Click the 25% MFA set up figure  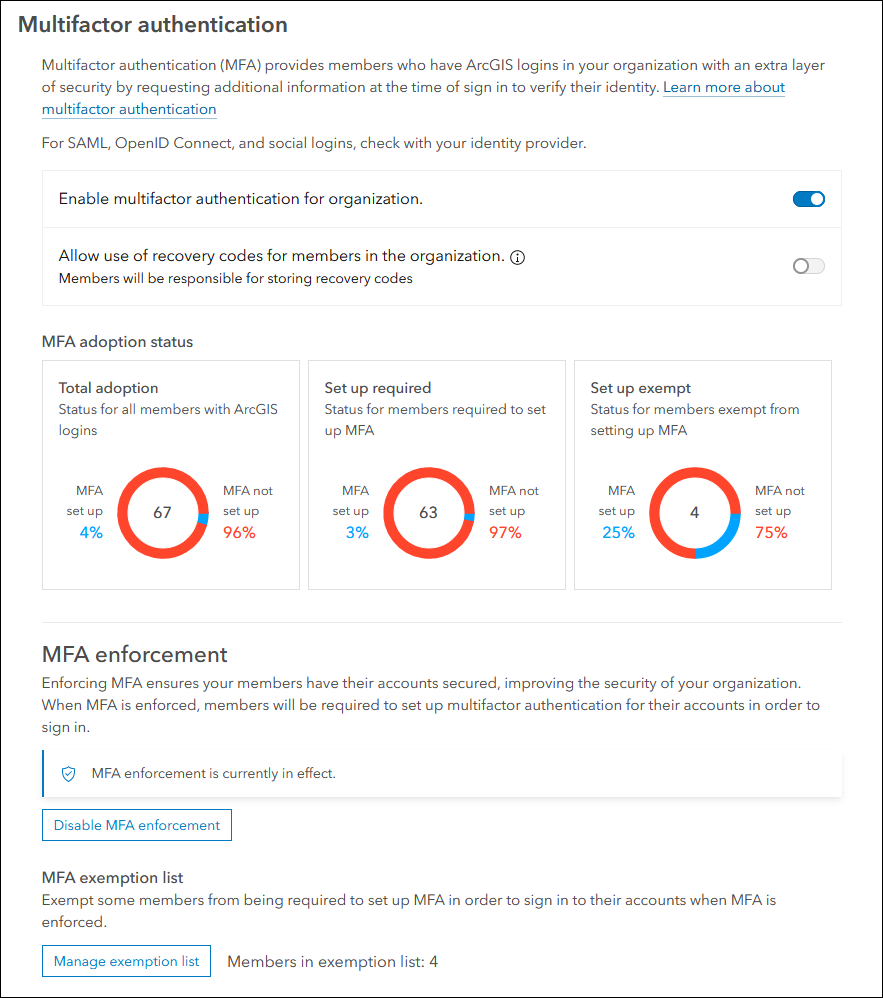(618, 533)
